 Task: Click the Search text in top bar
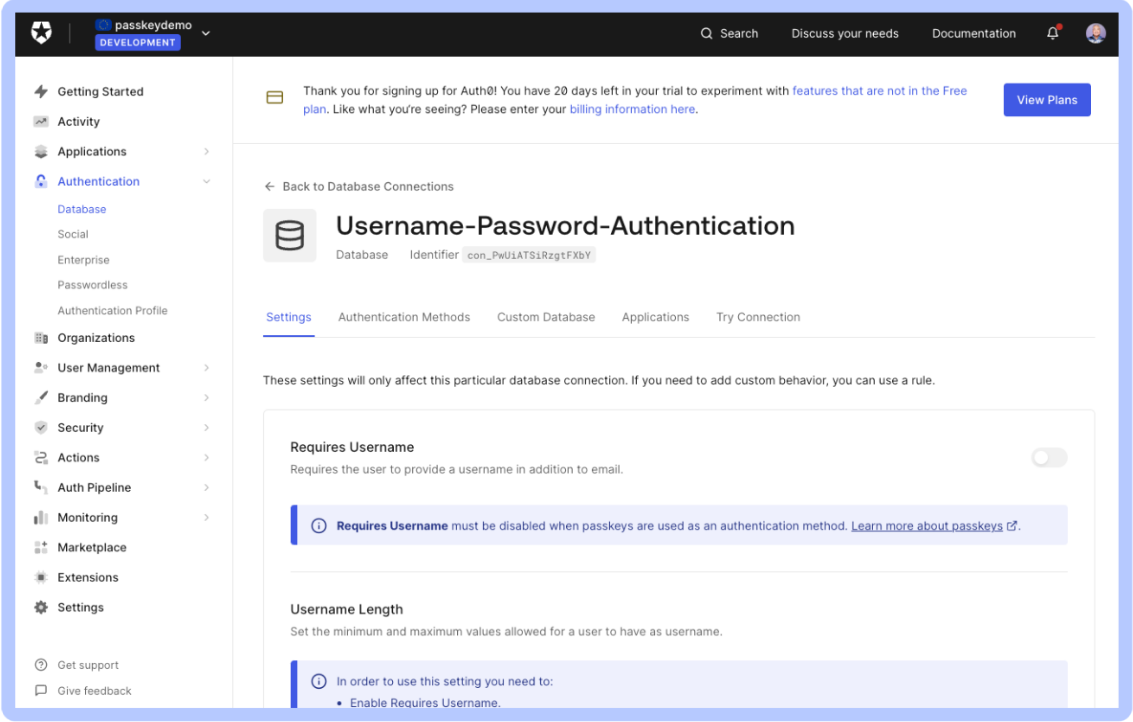pos(738,33)
